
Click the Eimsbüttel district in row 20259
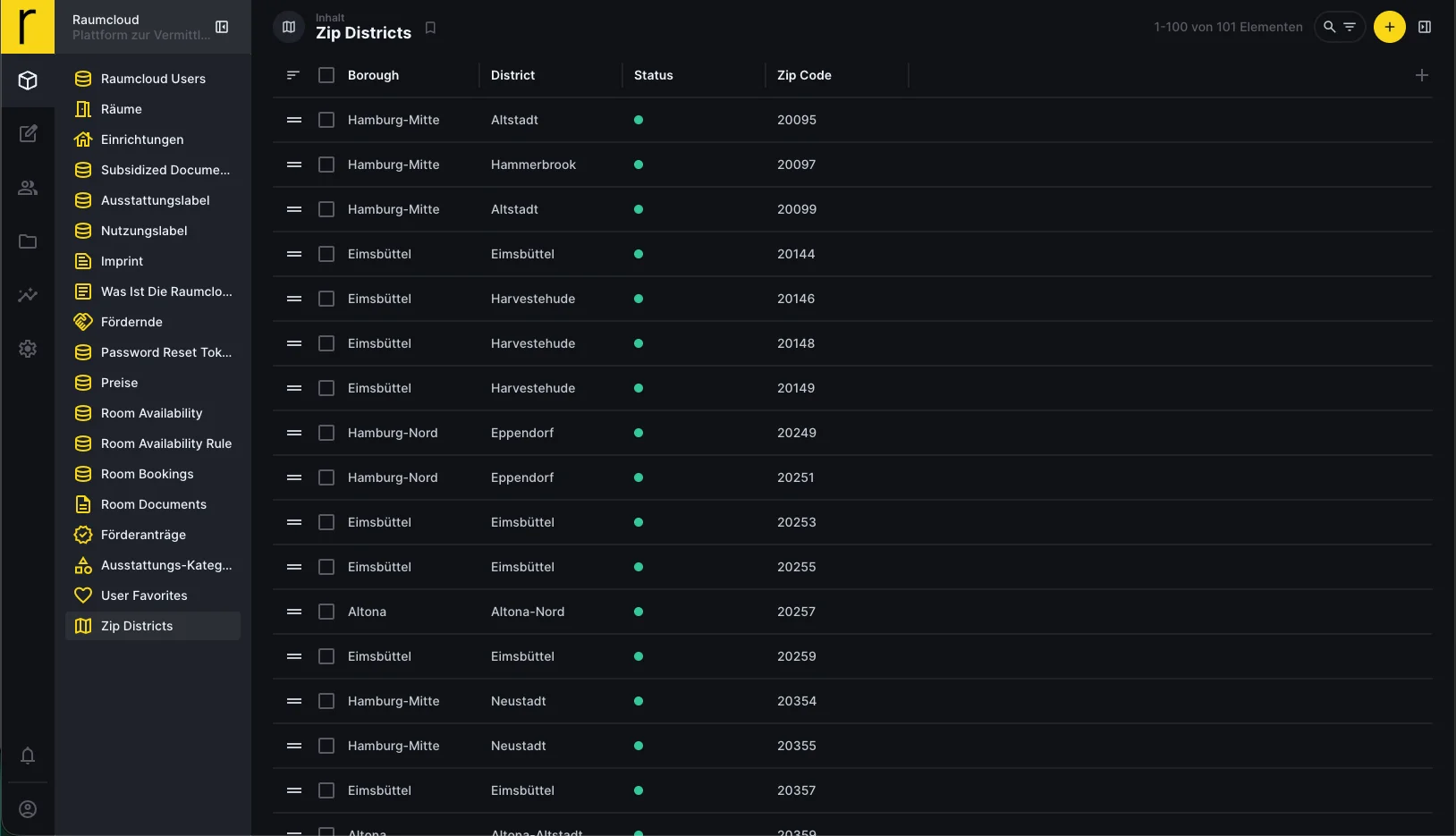click(522, 656)
